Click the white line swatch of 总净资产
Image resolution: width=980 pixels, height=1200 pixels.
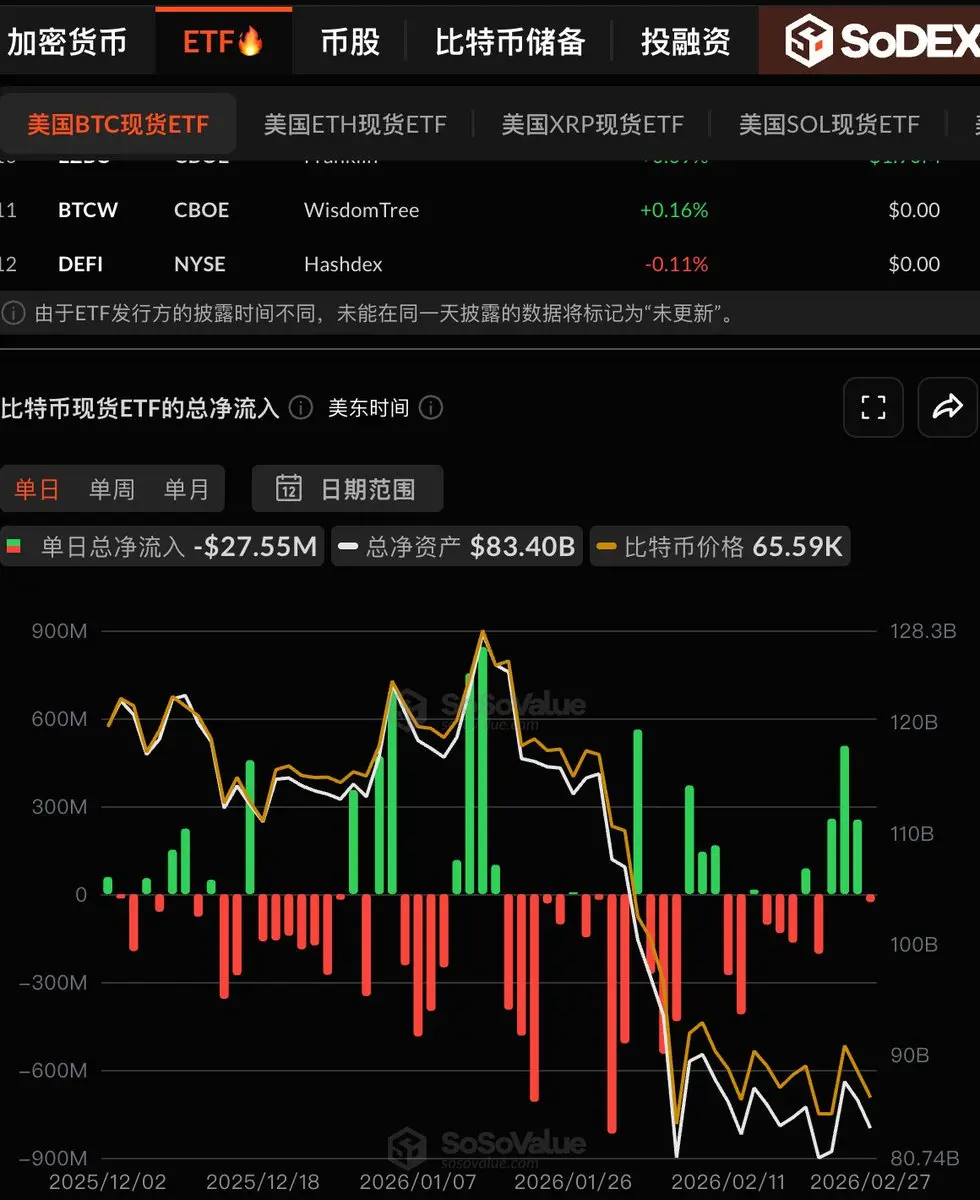[x=349, y=547]
